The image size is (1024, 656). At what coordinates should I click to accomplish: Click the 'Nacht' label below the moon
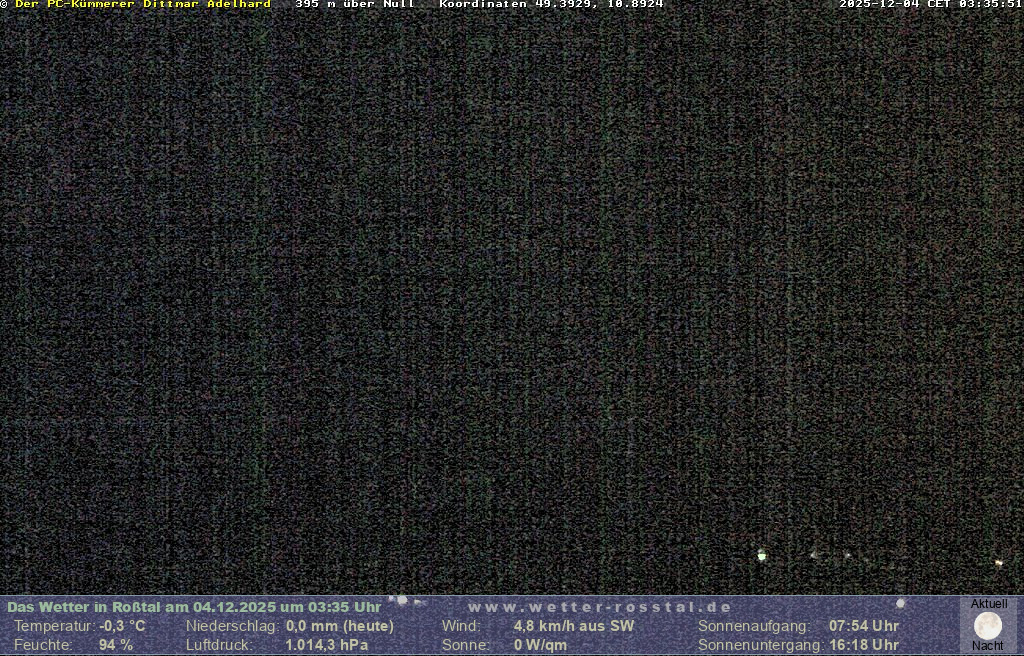point(988,646)
